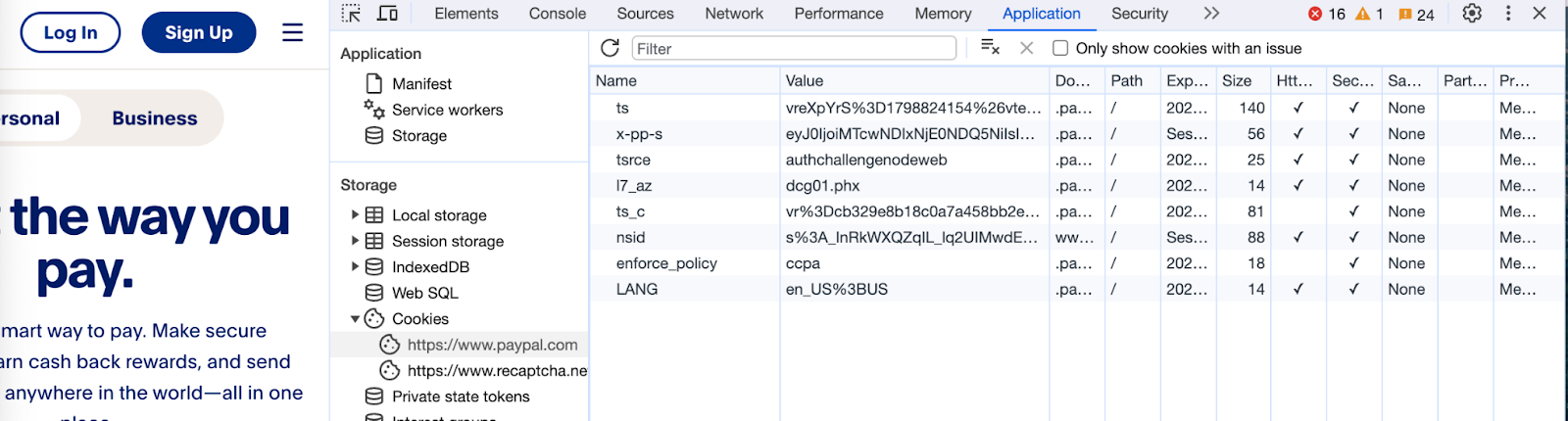Select the ts cookie row
Screen dimensions: 1568x421
click(1076, 108)
